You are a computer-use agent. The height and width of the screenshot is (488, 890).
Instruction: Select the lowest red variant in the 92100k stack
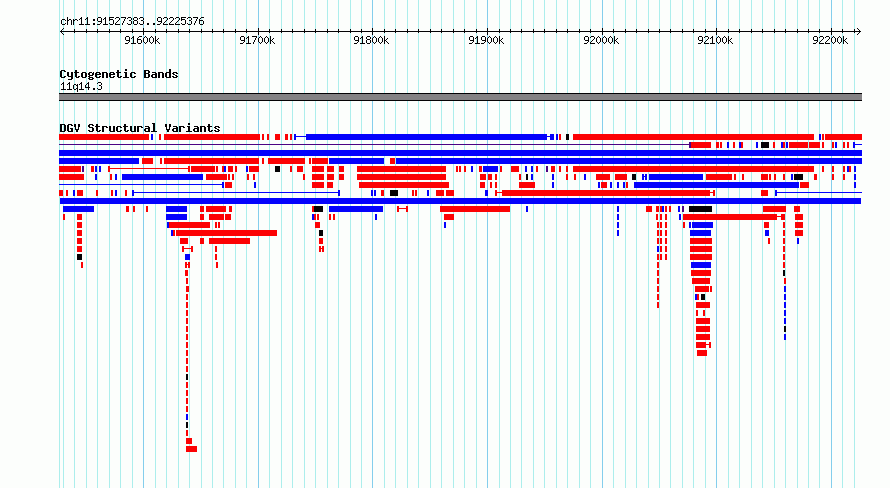(702, 353)
